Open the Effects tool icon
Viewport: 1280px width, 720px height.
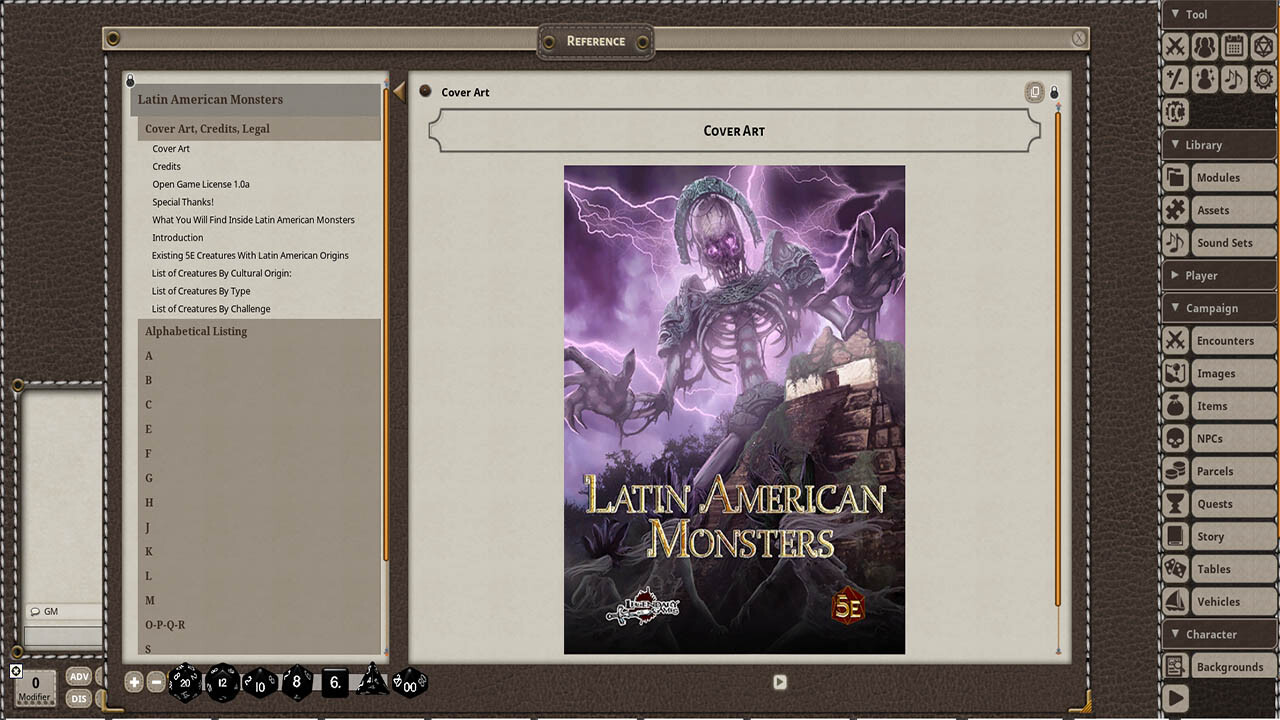(1205, 79)
